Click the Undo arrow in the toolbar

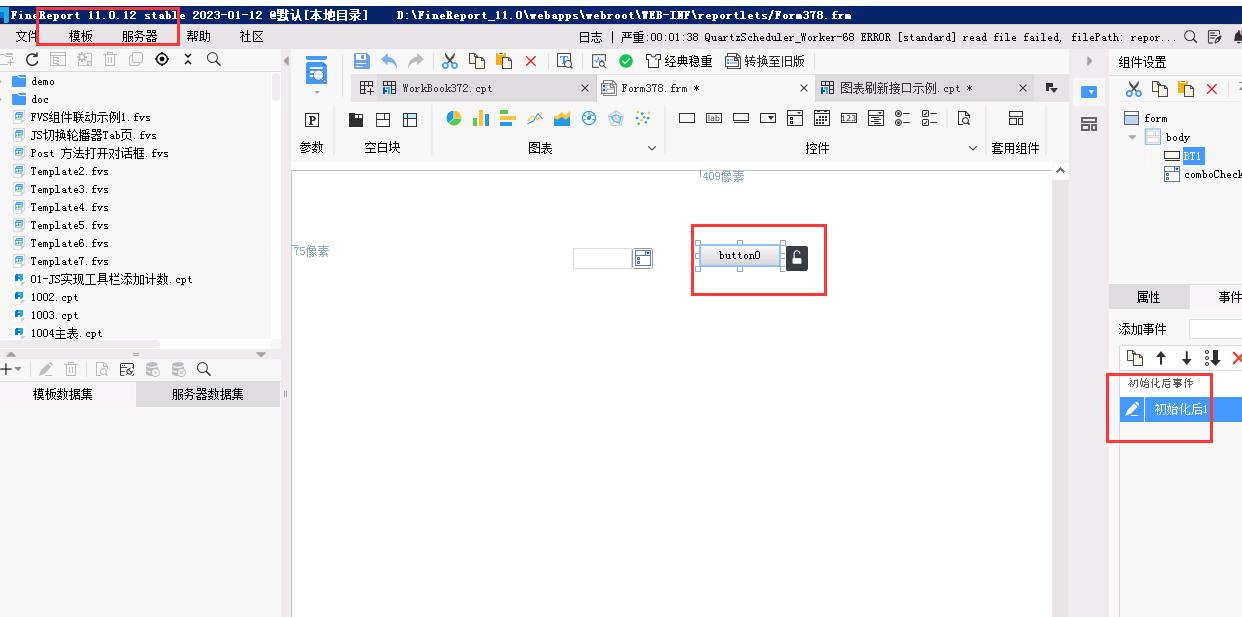click(389, 61)
